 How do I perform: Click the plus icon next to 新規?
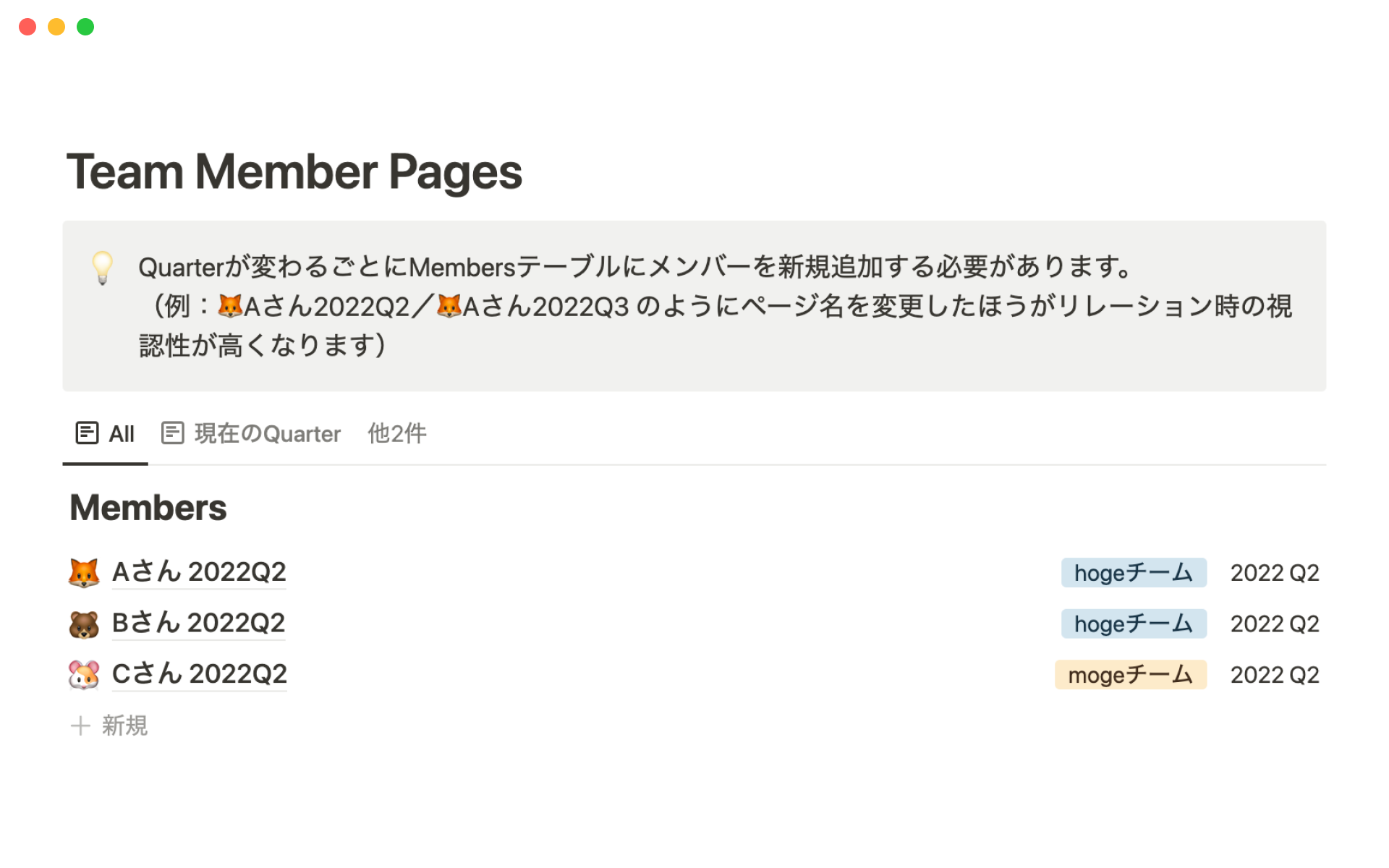click(x=80, y=726)
